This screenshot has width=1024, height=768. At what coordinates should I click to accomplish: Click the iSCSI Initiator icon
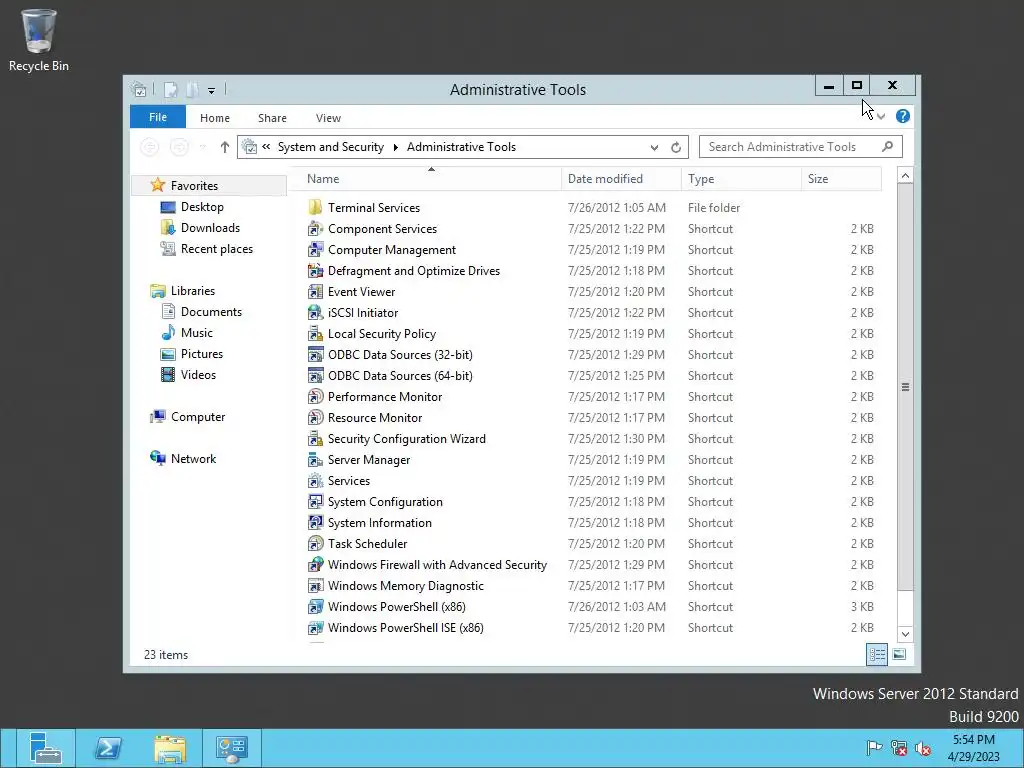click(x=315, y=313)
